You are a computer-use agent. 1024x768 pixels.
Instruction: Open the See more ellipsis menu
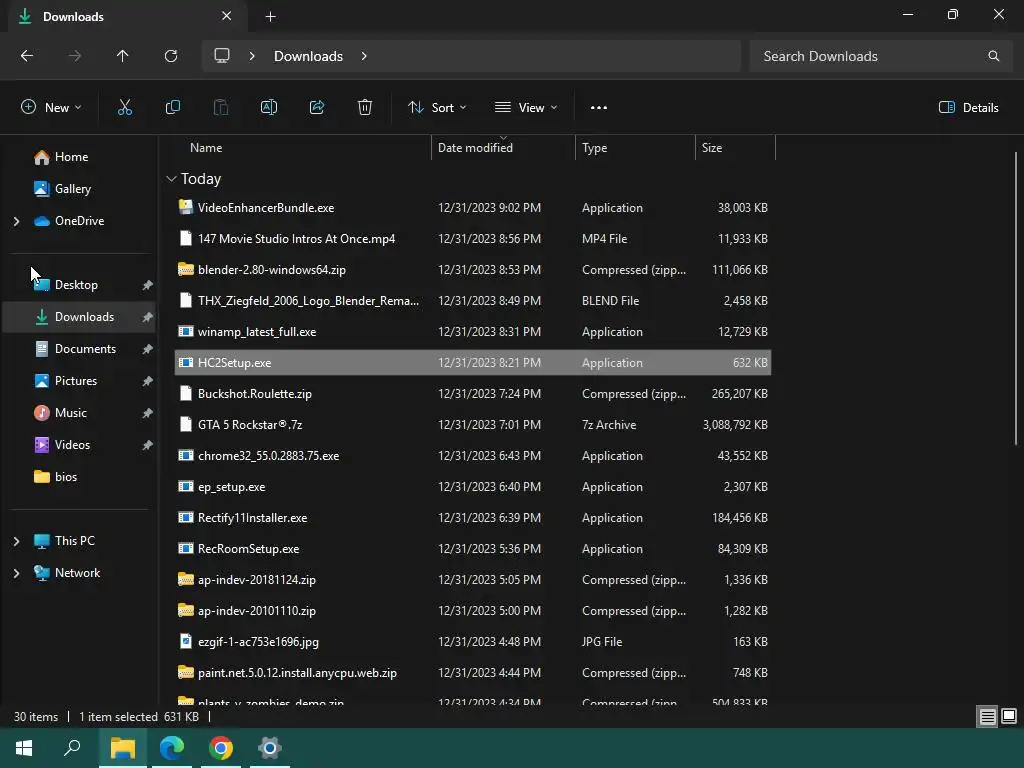click(599, 108)
